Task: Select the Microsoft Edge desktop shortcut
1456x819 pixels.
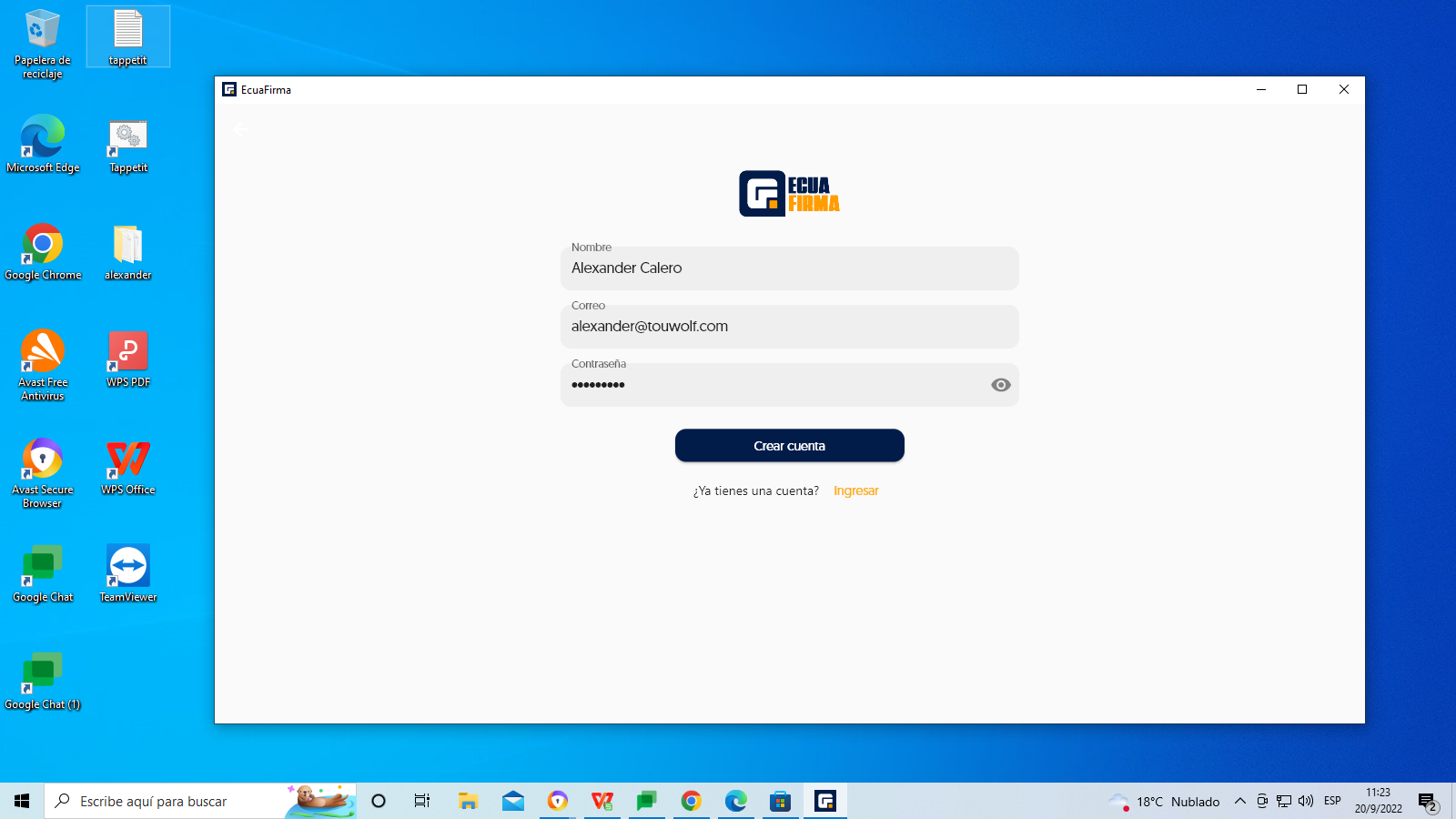Action: (43, 144)
